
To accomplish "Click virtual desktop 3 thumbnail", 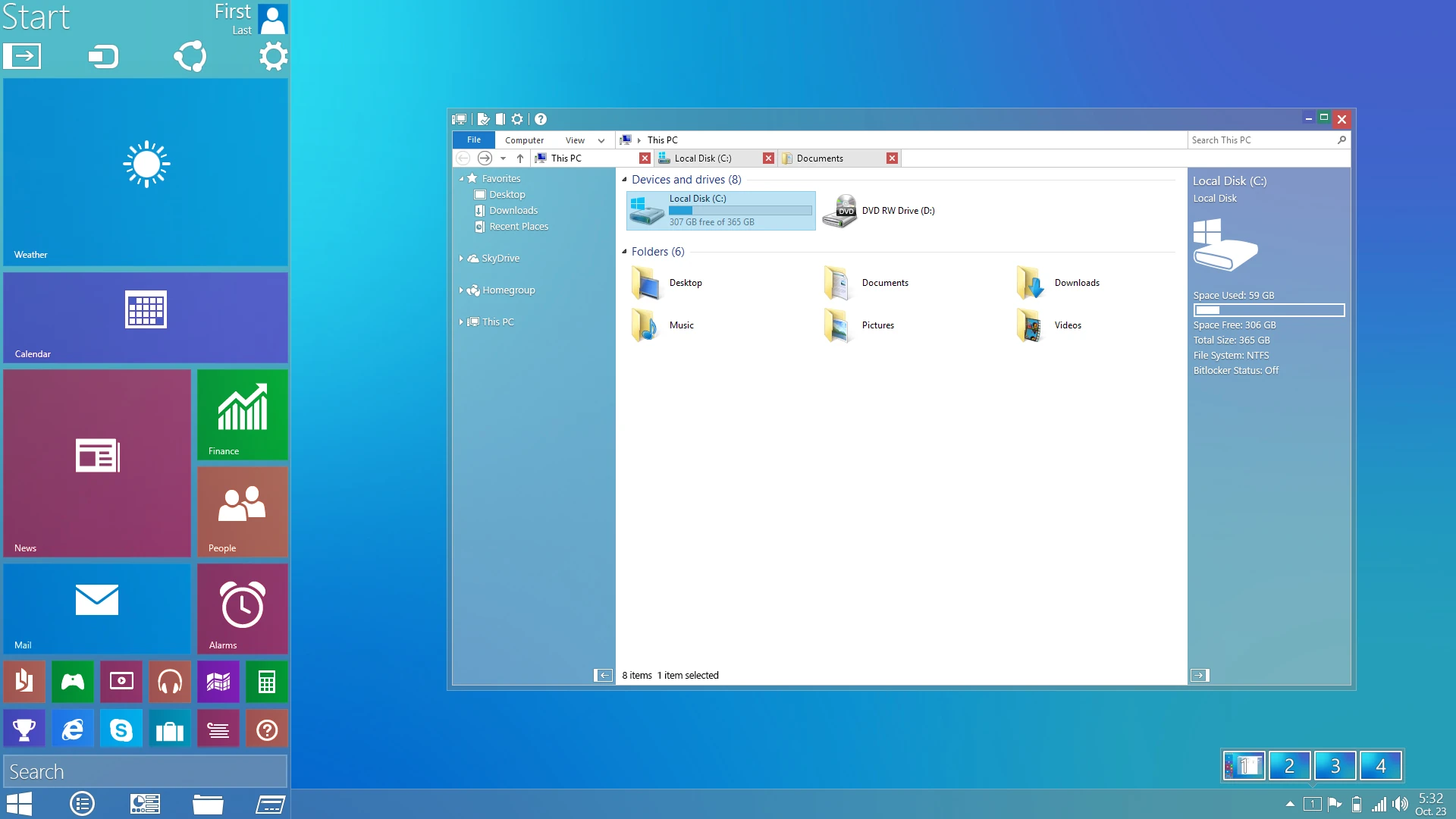I will coord(1335,766).
